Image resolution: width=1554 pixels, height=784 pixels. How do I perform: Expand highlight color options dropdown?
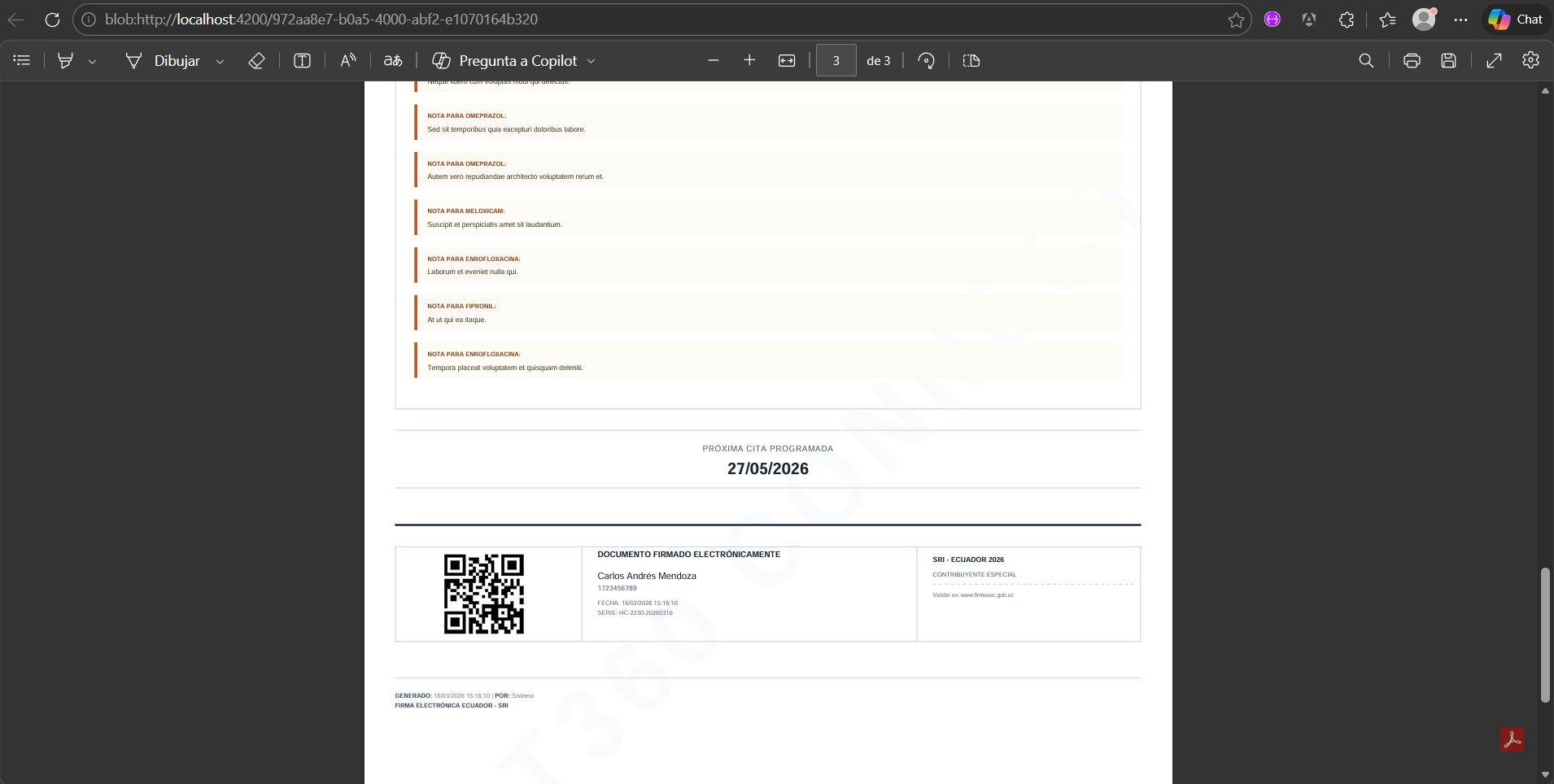(x=93, y=61)
